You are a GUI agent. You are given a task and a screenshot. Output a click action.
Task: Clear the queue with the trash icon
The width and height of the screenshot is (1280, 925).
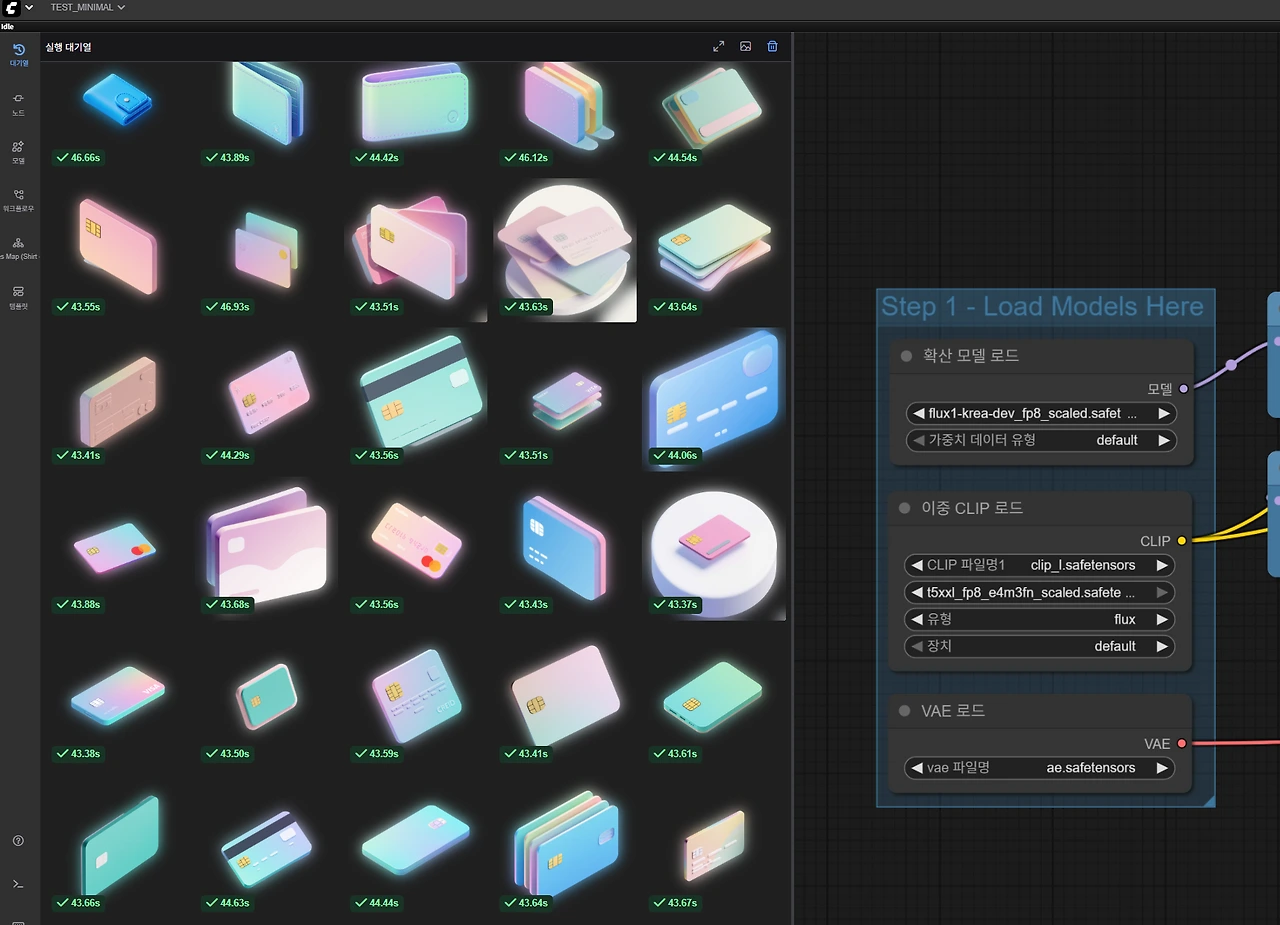(772, 46)
